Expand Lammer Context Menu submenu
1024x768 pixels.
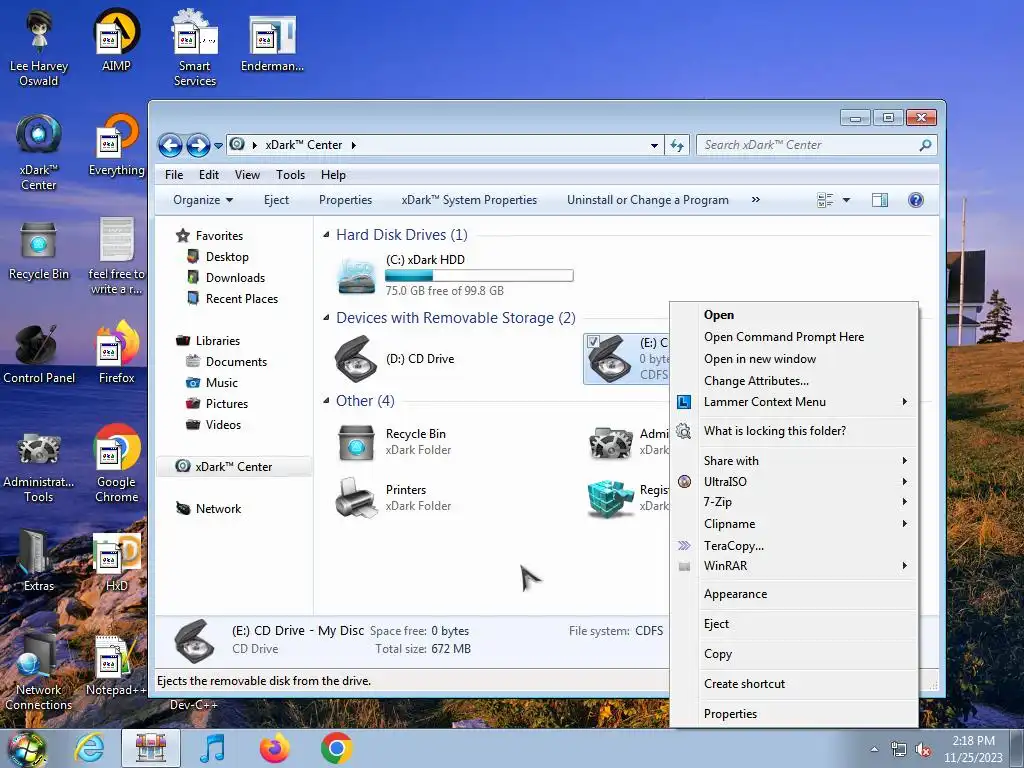[x=794, y=402]
